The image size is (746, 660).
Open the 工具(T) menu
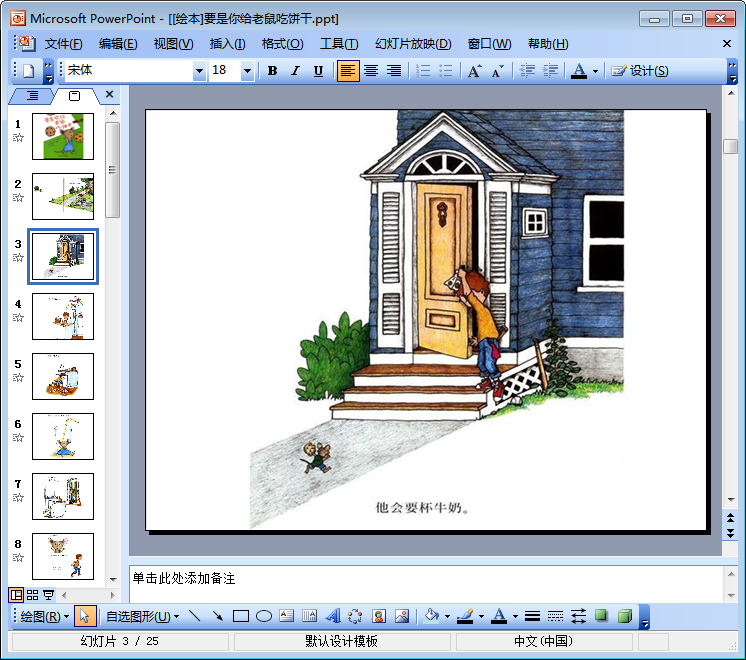(x=339, y=44)
